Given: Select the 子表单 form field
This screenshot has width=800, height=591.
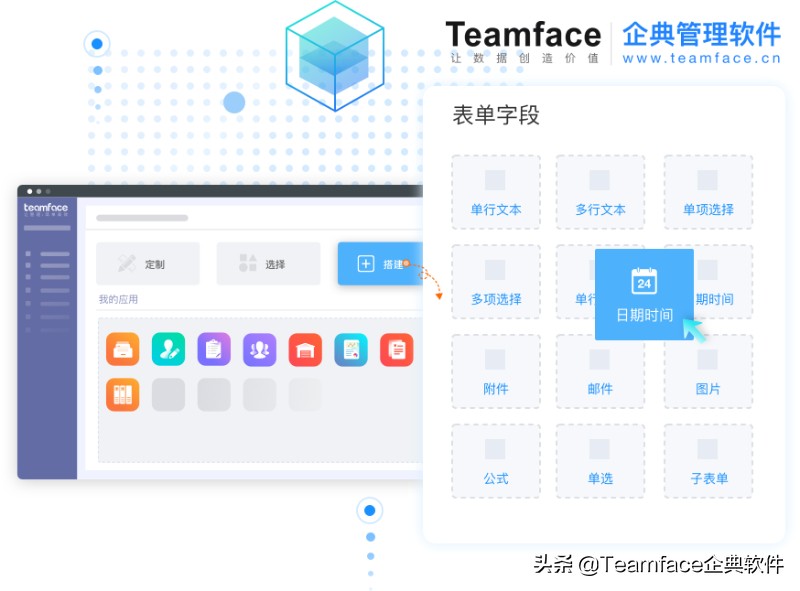Looking at the screenshot, I should [x=708, y=461].
